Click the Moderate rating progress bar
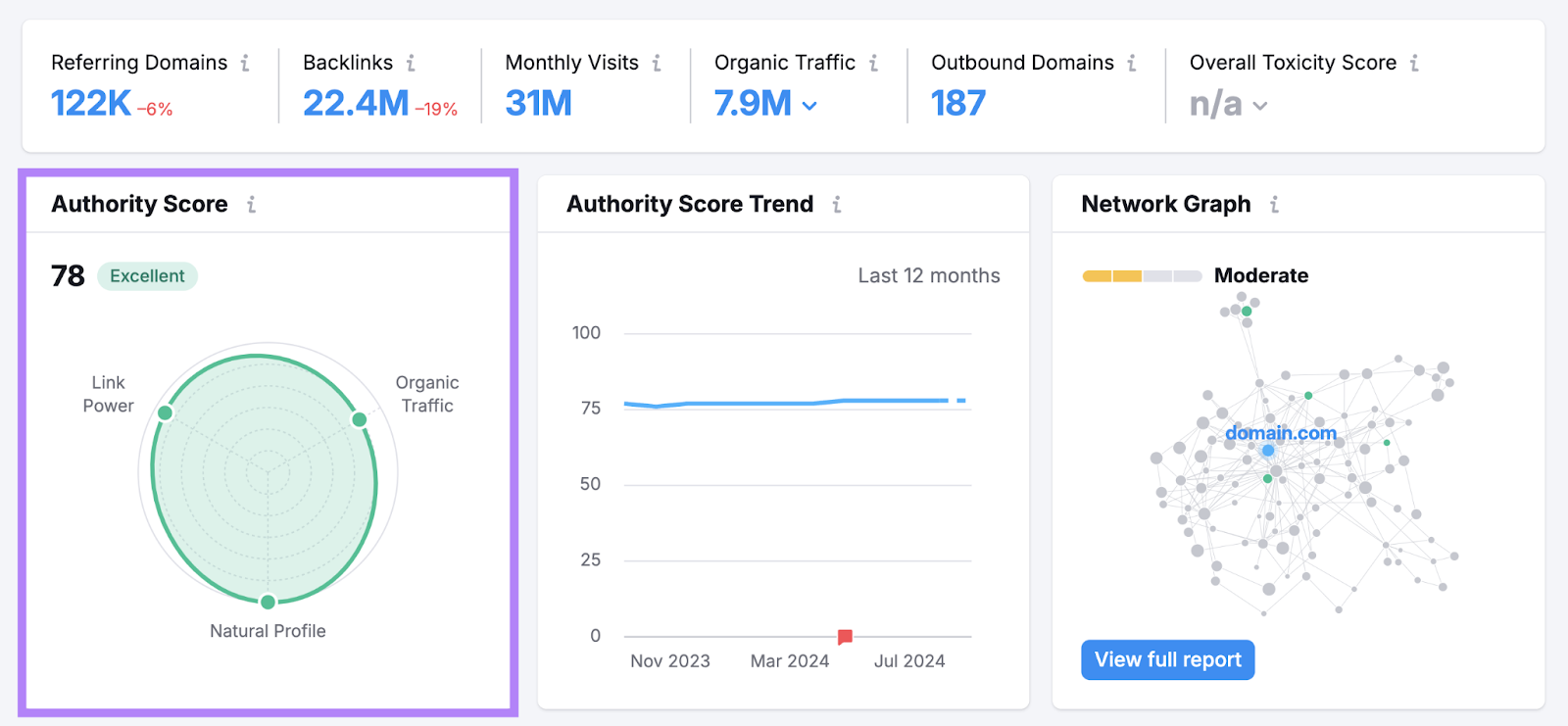 point(1142,276)
